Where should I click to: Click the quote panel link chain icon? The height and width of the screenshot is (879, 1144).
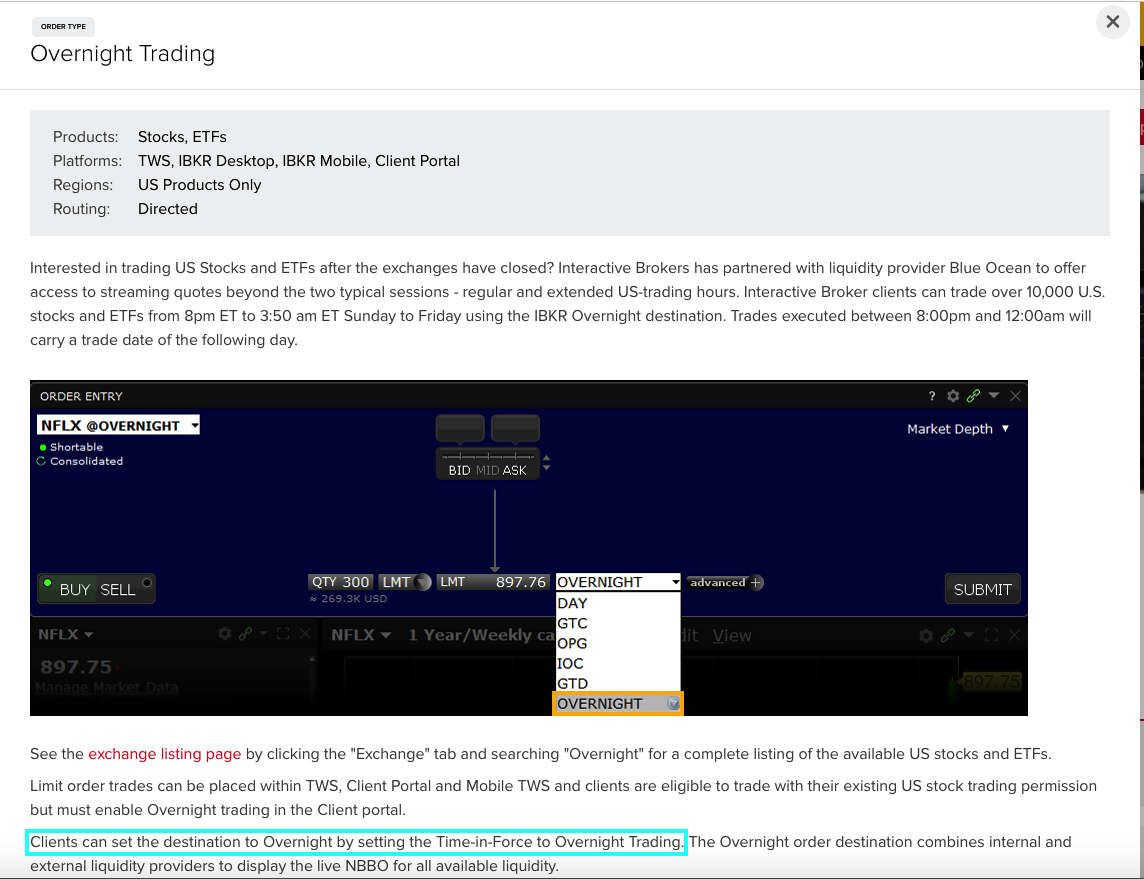(x=245, y=634)
